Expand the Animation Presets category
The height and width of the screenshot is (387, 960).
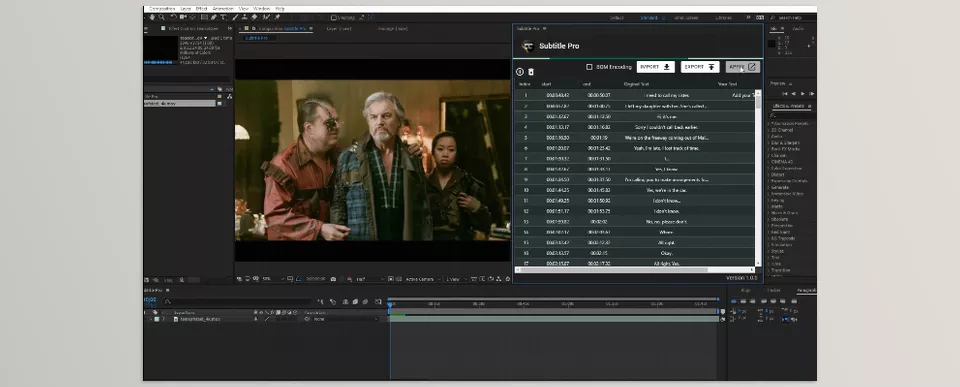[768, 123]
